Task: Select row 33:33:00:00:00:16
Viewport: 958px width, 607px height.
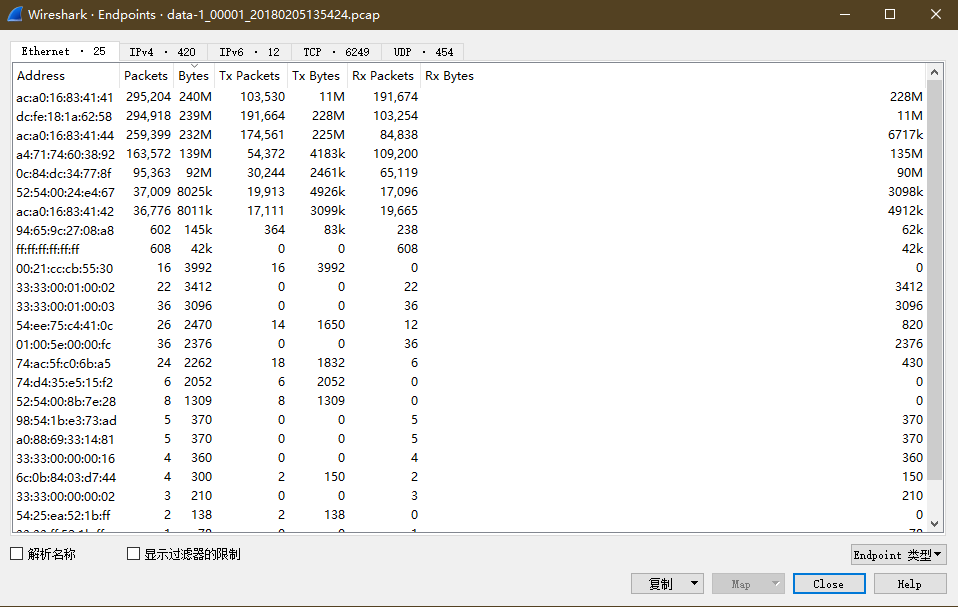Action: [x=469, y=457]
